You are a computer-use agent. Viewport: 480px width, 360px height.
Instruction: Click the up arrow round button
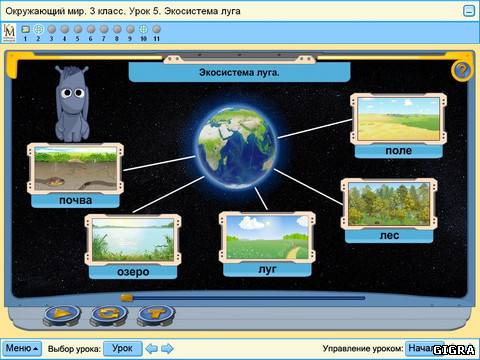[156, 314]
